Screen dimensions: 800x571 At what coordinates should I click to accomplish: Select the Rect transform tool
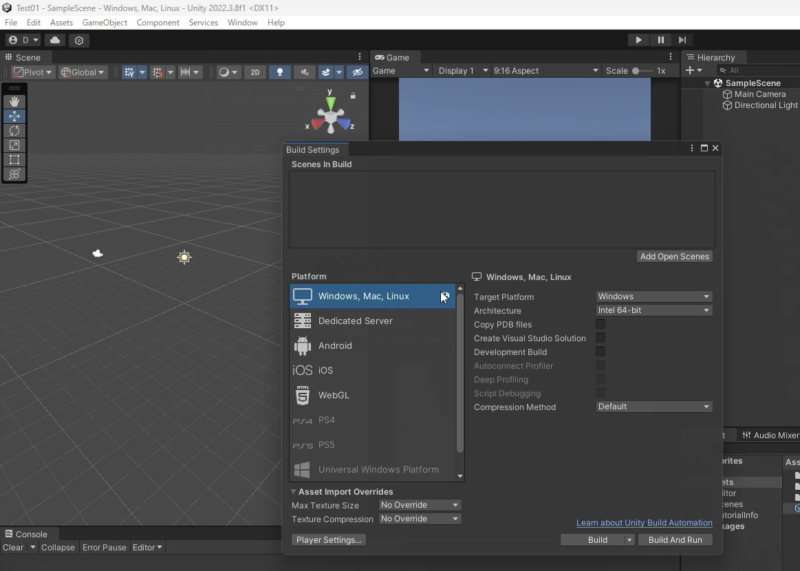point(14,160)
